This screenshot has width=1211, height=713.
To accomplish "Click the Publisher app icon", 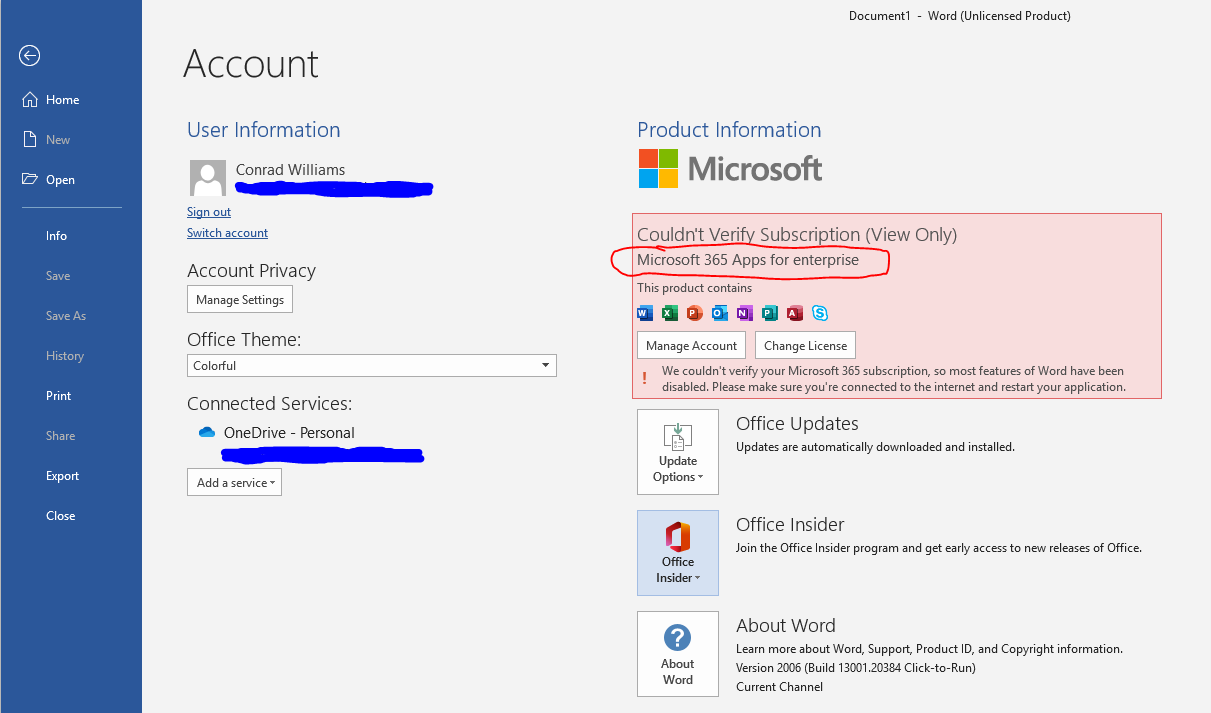I will (770, 313).
